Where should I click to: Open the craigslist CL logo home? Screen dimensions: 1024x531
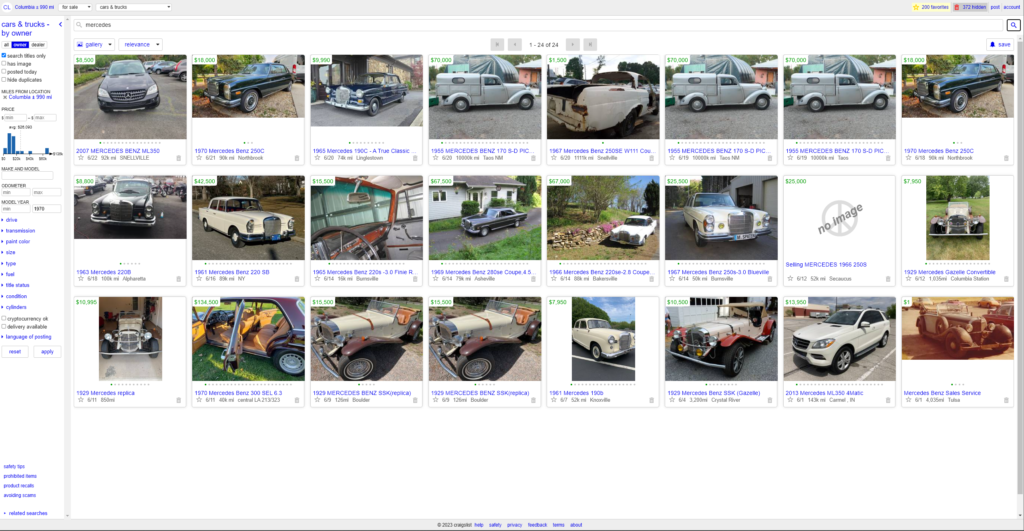tap(7, 7)
